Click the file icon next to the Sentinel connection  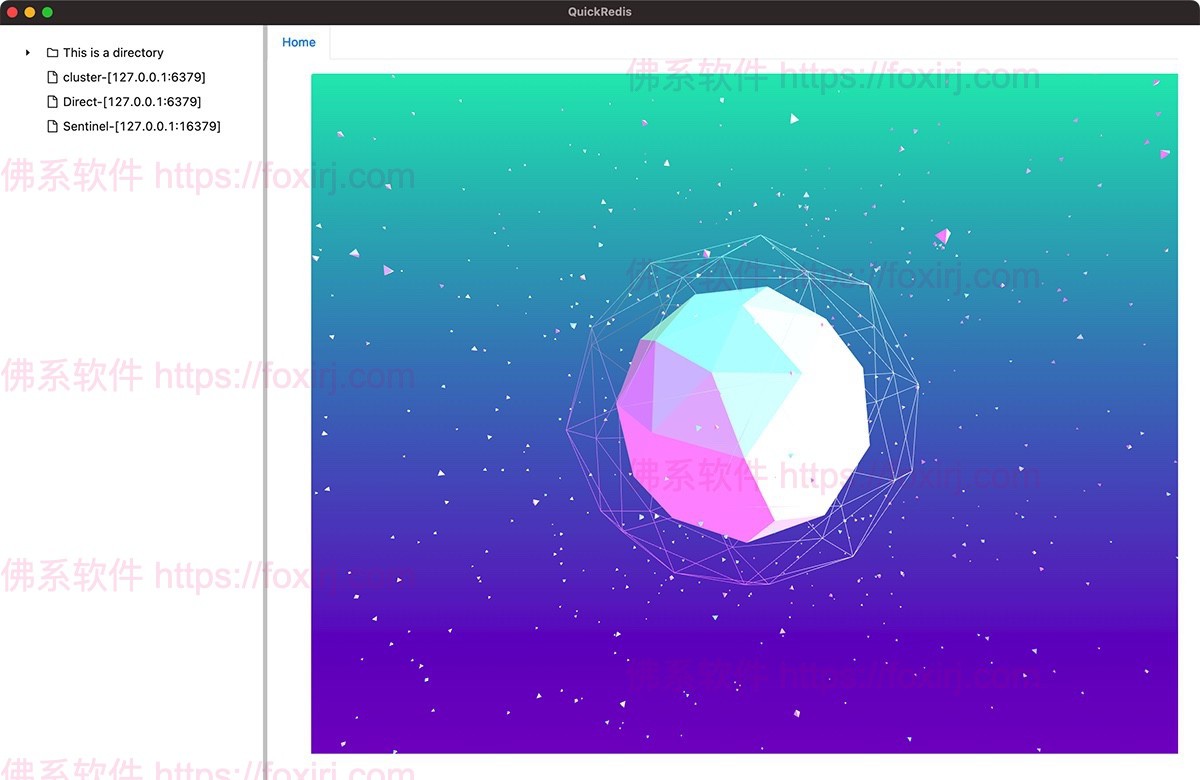(52, 126)
